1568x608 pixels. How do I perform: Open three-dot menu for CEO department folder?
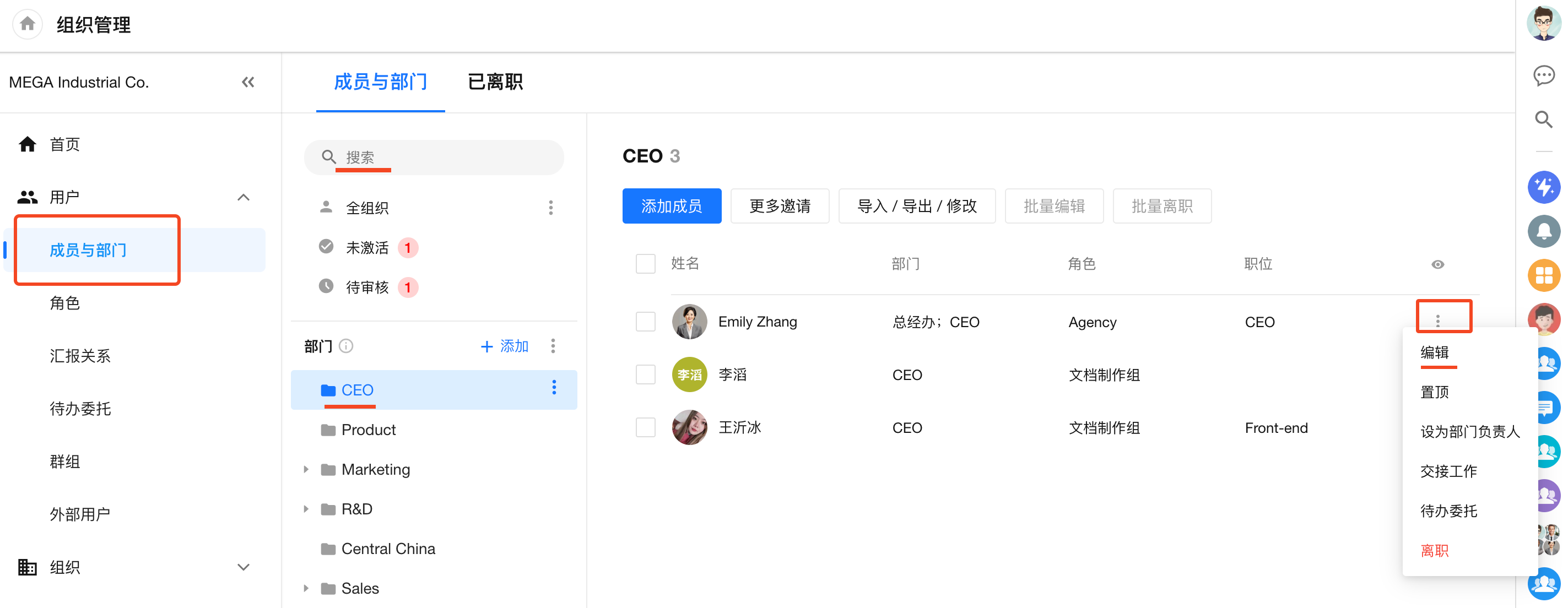pyautogui.click(x=553, y=388)
